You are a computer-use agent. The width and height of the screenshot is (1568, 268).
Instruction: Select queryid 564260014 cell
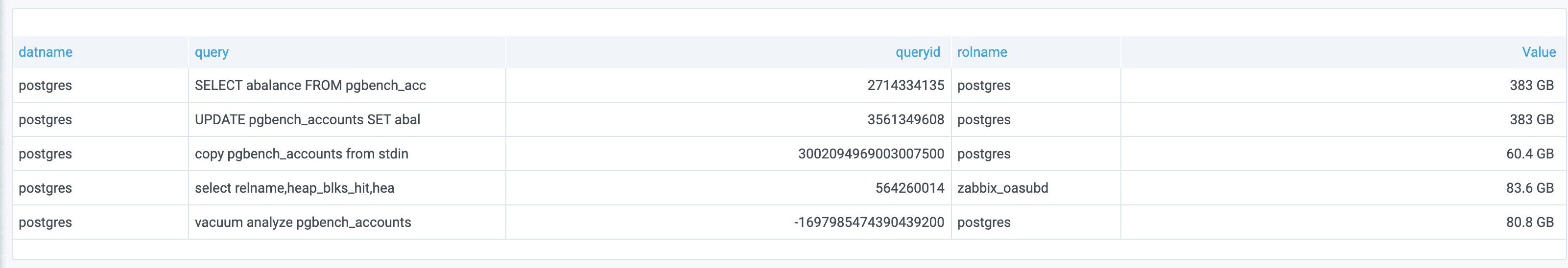pos(909,188)
